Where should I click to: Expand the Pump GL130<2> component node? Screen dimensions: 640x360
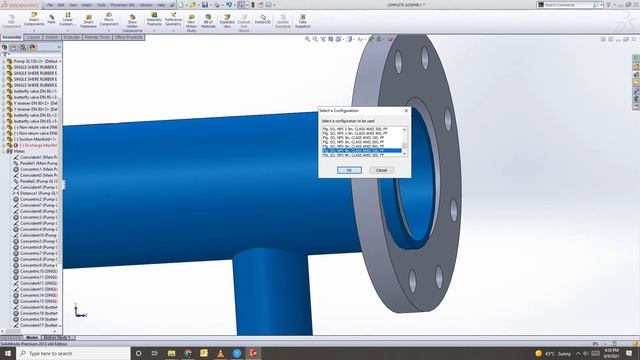pos(4,61)
